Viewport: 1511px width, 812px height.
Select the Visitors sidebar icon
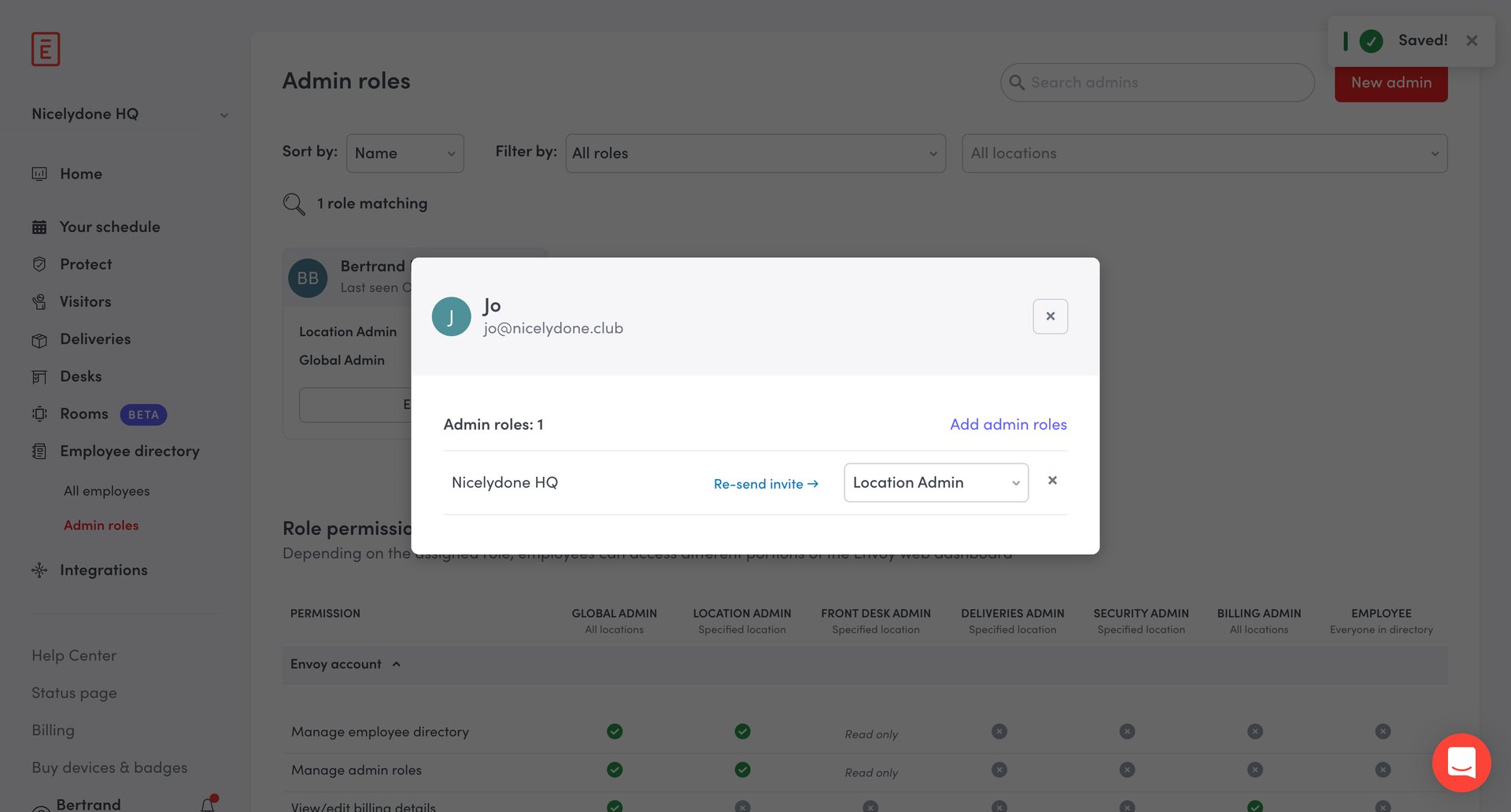pyautogui.click(x=40, y=301)
